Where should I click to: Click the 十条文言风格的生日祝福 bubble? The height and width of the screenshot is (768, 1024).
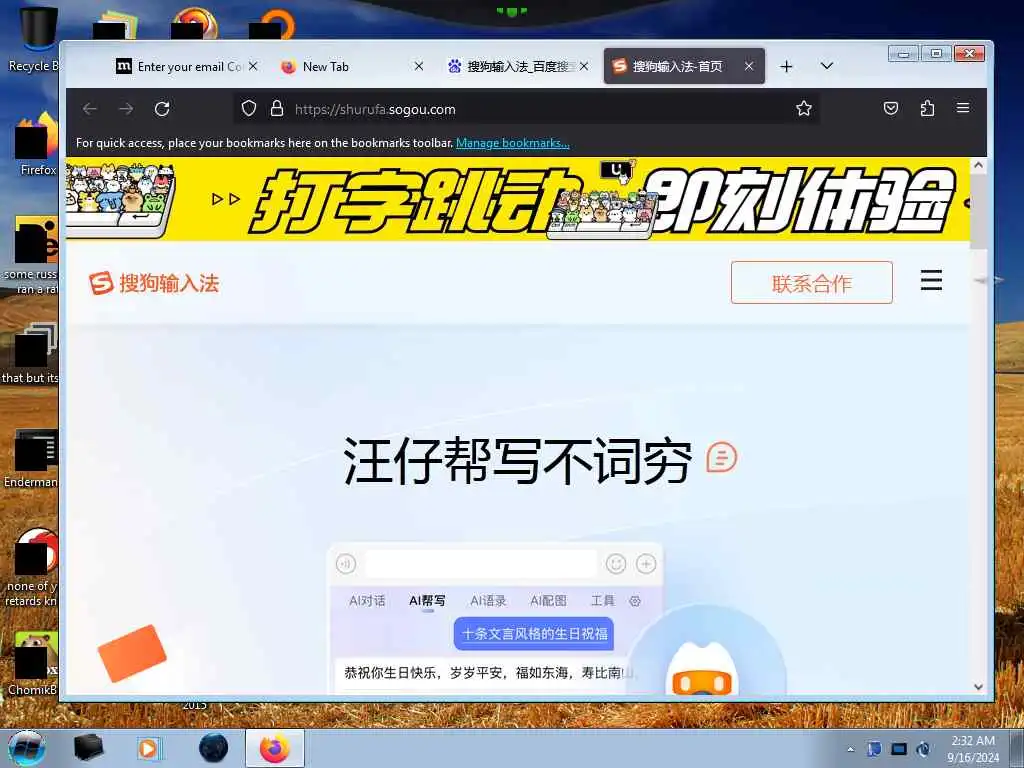tap(534, 633)
